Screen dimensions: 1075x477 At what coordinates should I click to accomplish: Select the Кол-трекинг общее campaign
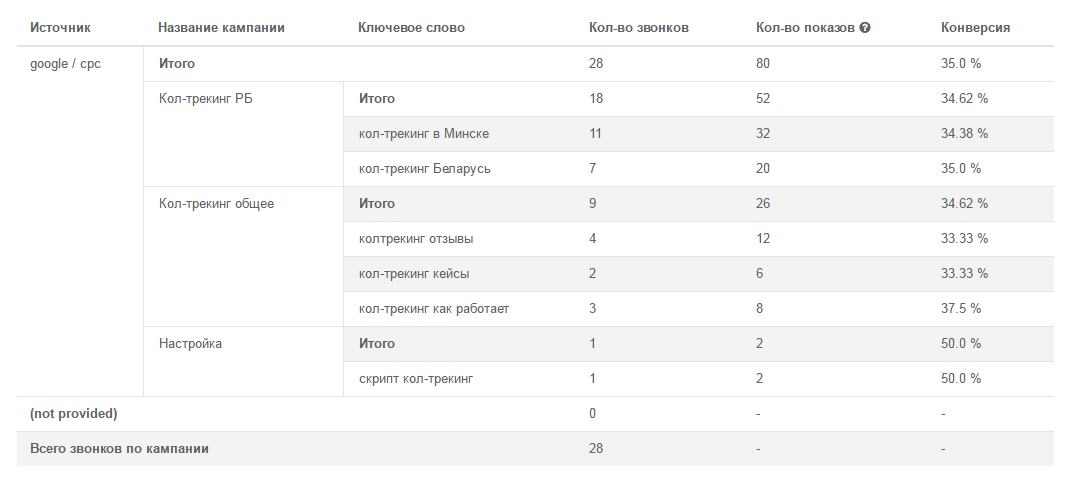[x=216, y=204]
